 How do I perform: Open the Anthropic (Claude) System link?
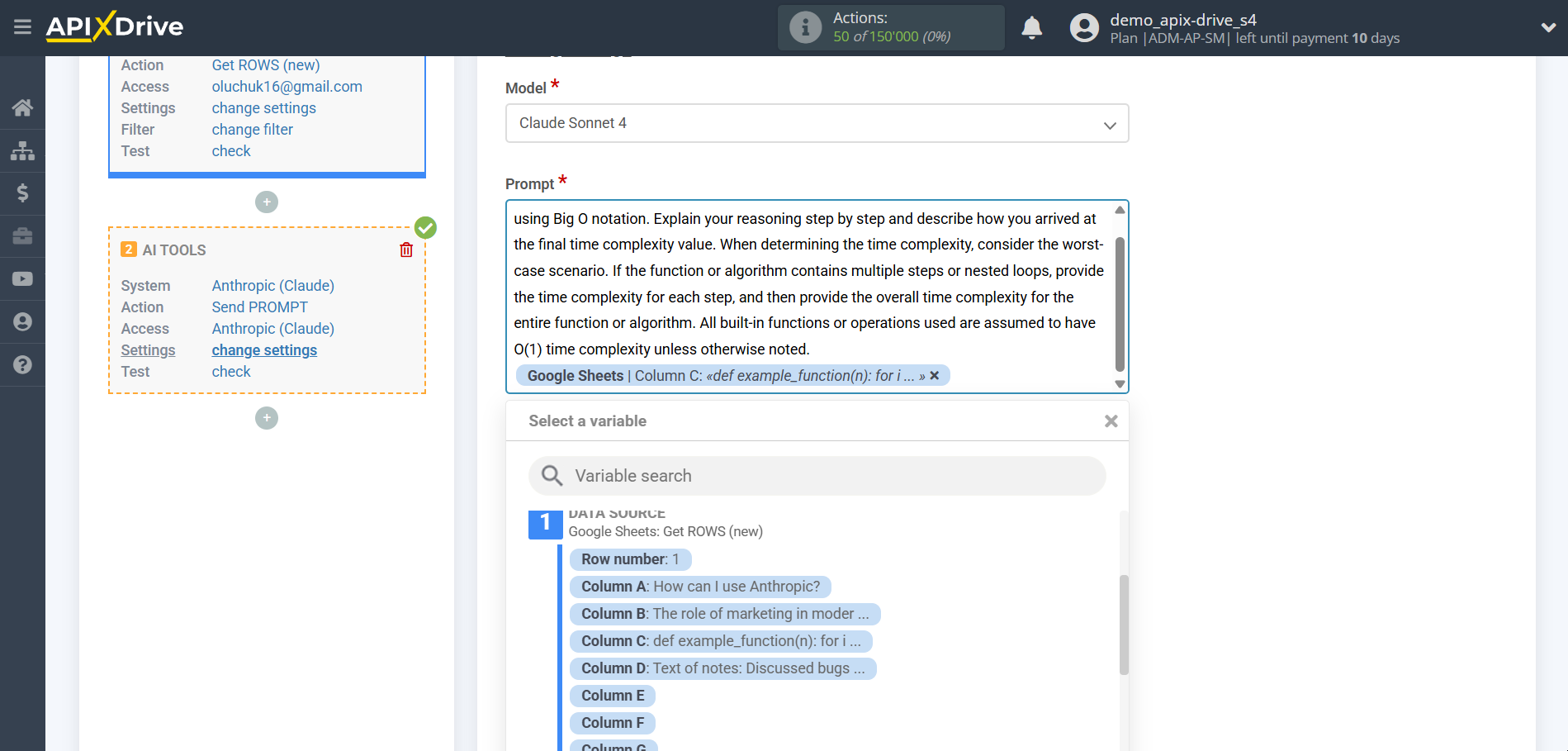[x=272, y=286]
